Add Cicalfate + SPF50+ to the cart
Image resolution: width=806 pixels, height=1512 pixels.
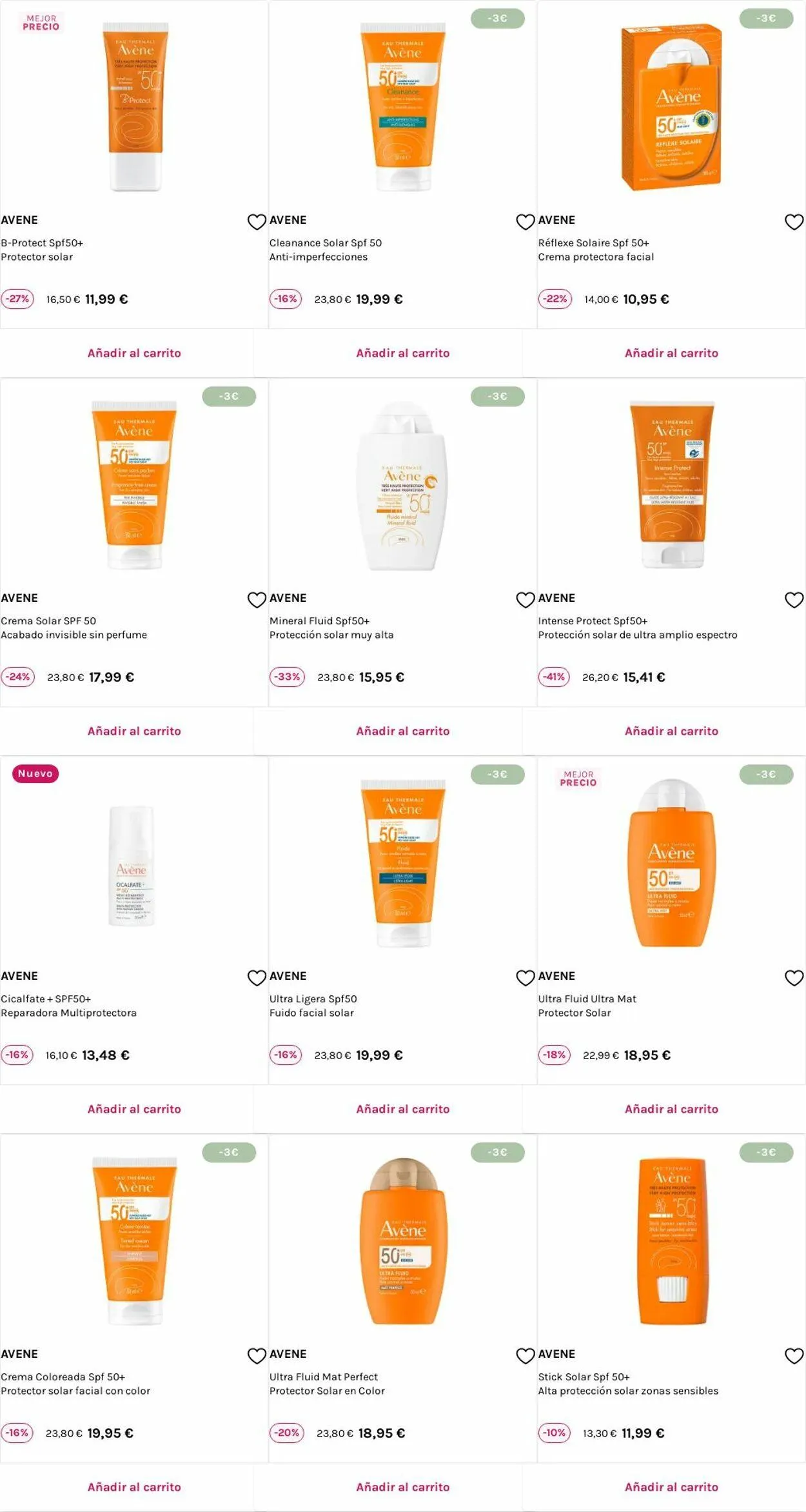click(x=134, y=1109)
